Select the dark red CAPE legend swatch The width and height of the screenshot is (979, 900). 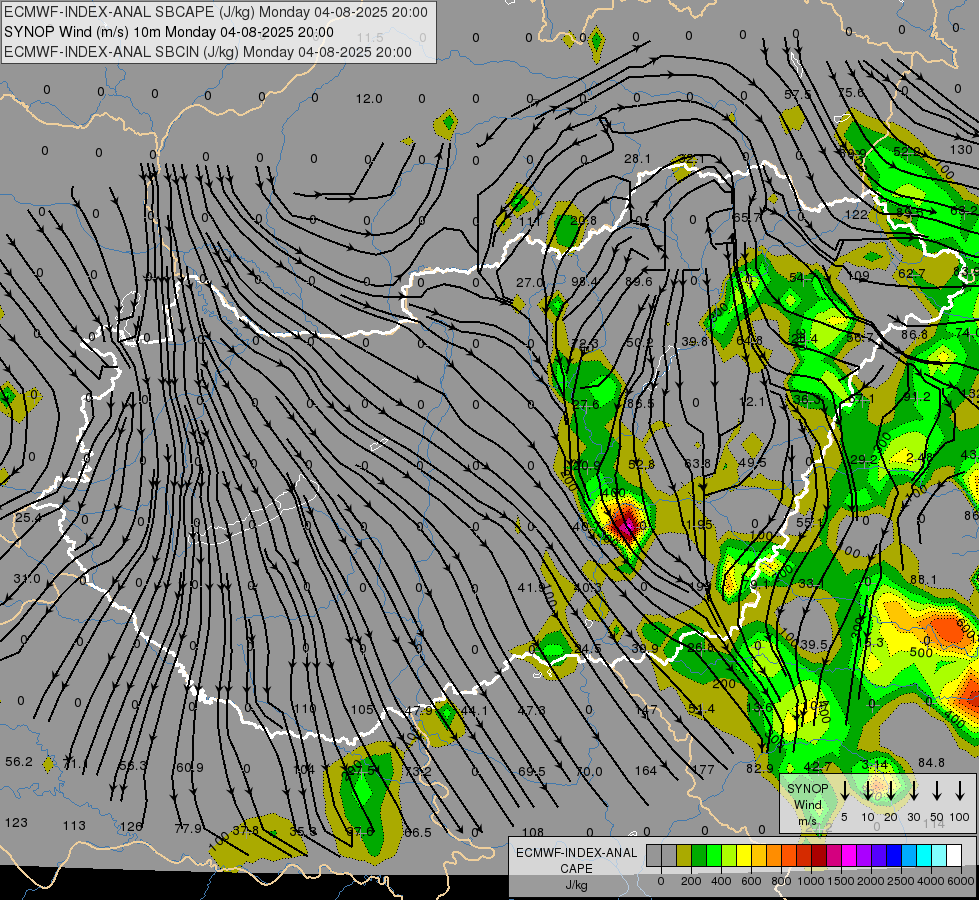coord(819,855)
